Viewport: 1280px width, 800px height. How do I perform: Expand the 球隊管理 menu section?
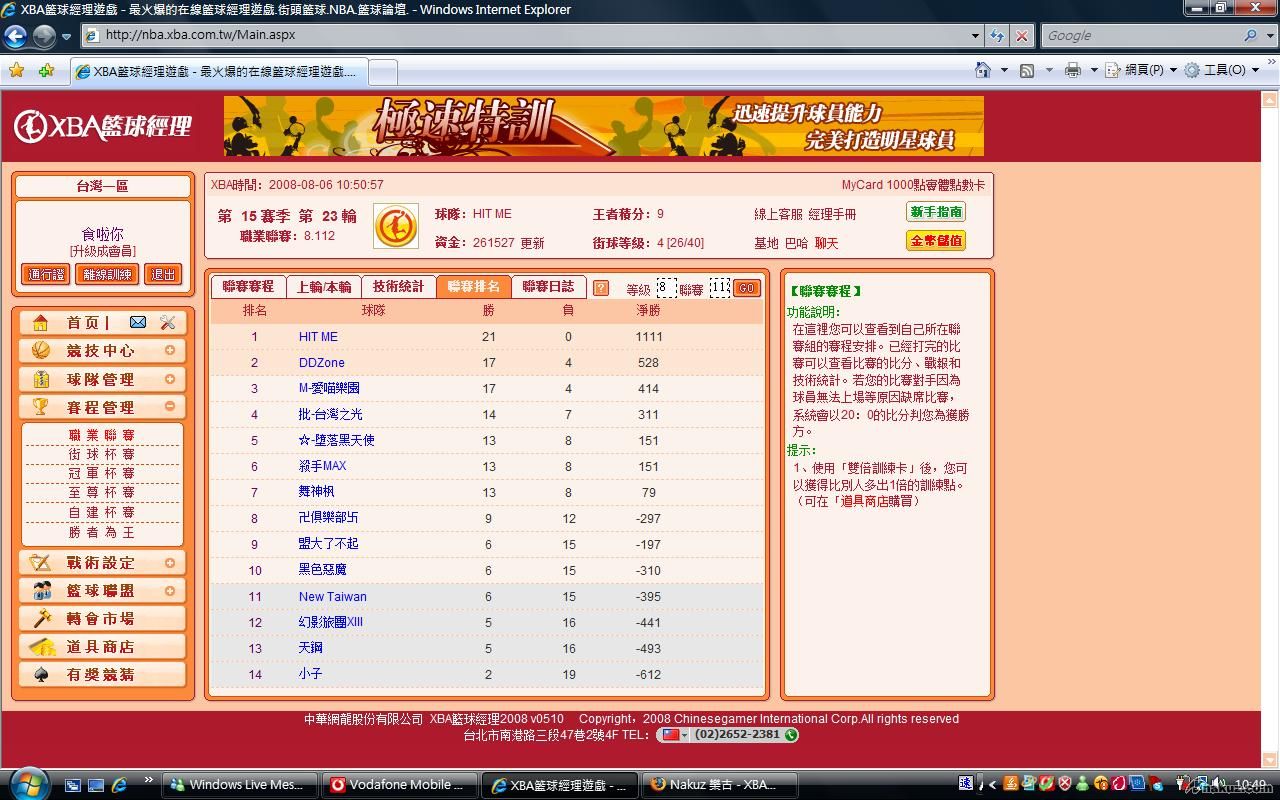170,379
